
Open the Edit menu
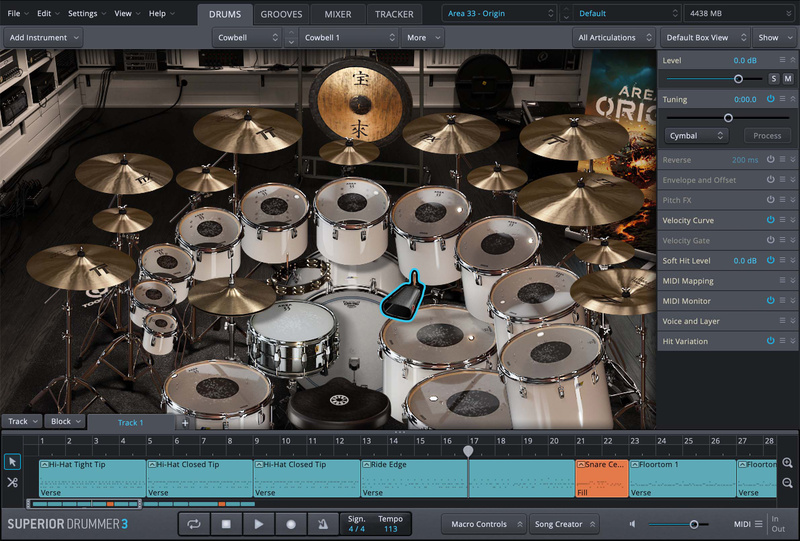tap(48, 14)
